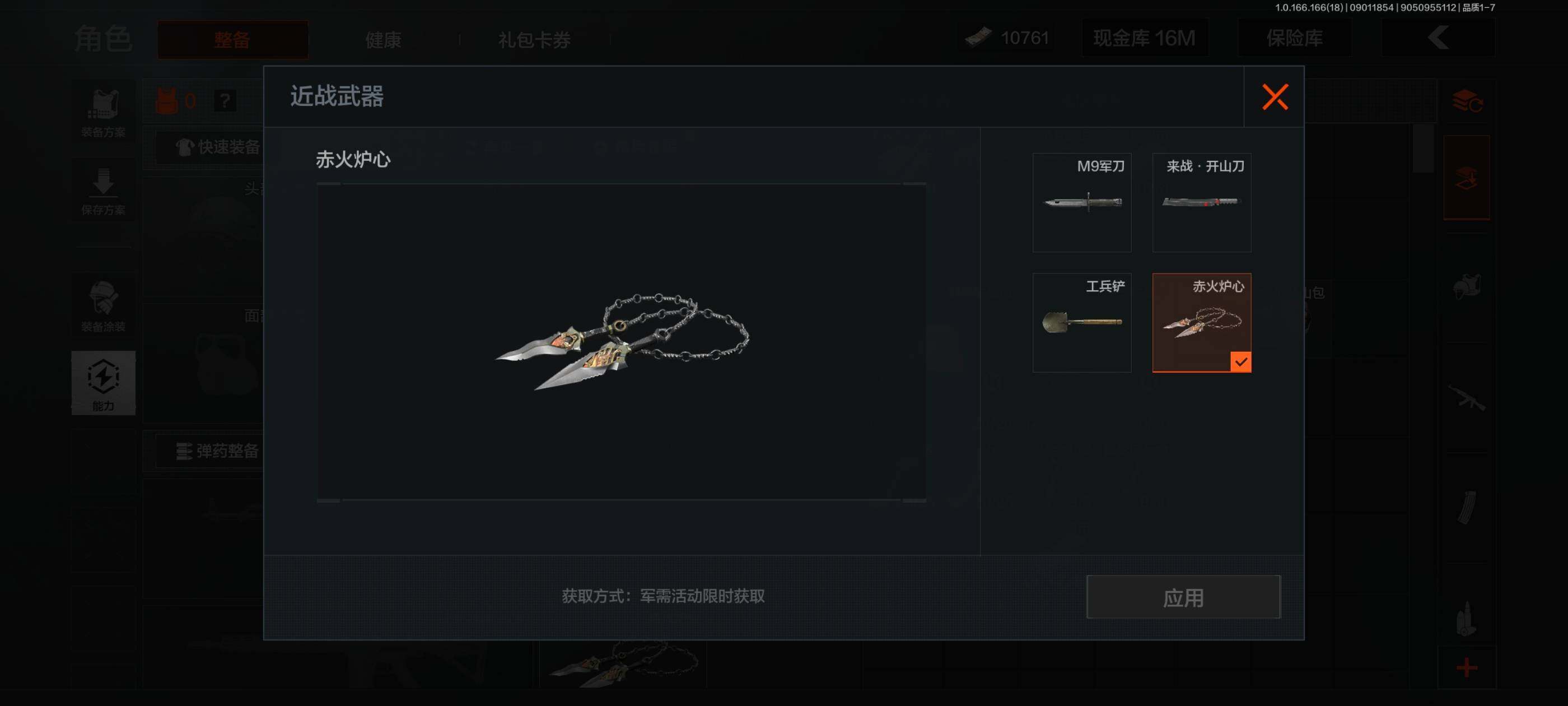Apply weapon with the 应用 button
Image resolution: width=1568 pixels, height=706 pixels.
(1183, 597)
